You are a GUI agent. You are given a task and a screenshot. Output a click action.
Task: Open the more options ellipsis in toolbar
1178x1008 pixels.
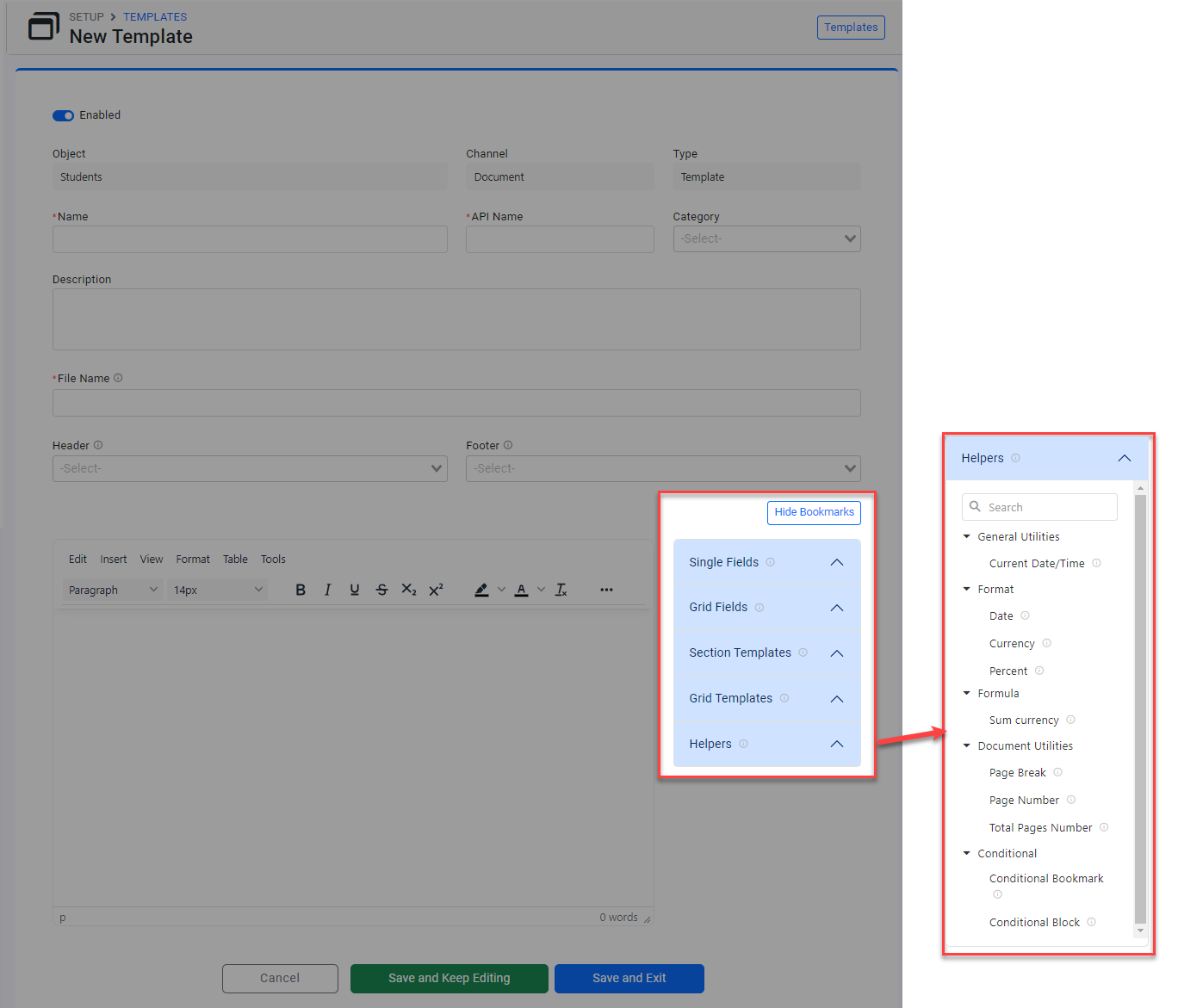point(606,590)
